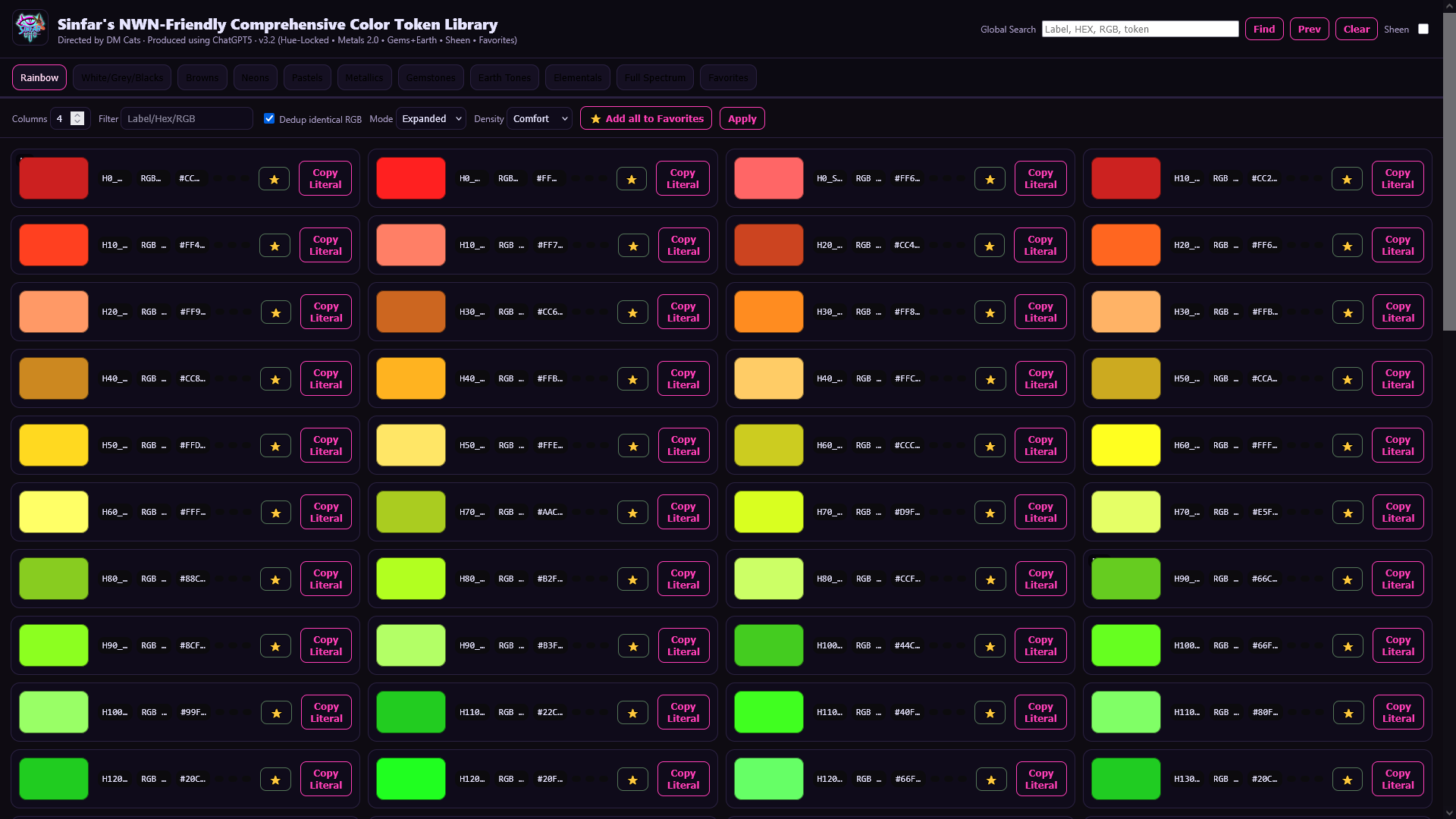Viewport: 1456px width, 819px height.
Task: Copy Literal for #FFF H60 bright yellow
Action: point(1397,445)
